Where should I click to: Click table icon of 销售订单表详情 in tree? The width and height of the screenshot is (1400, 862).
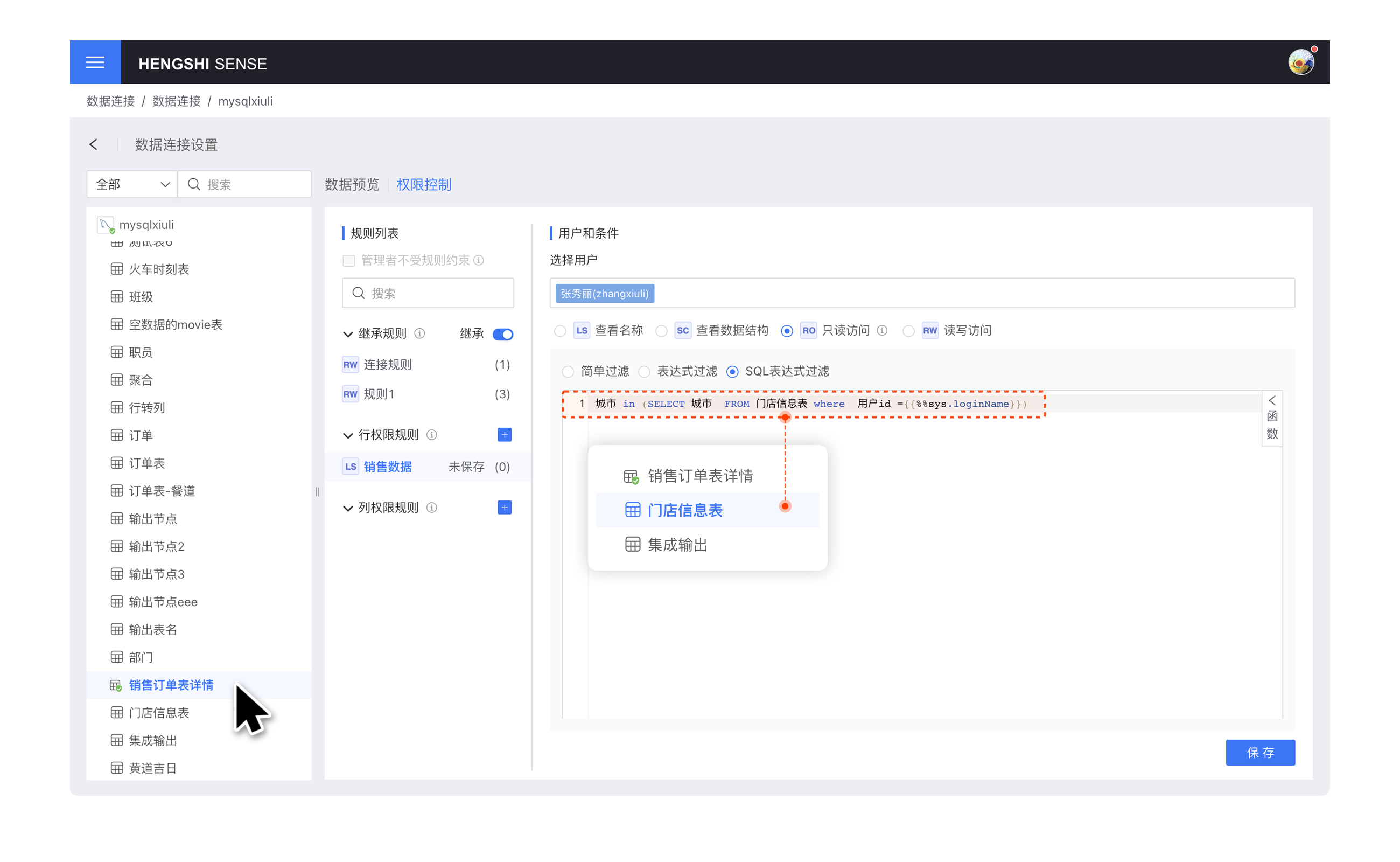pyautogui.click(x=116, y=685)
